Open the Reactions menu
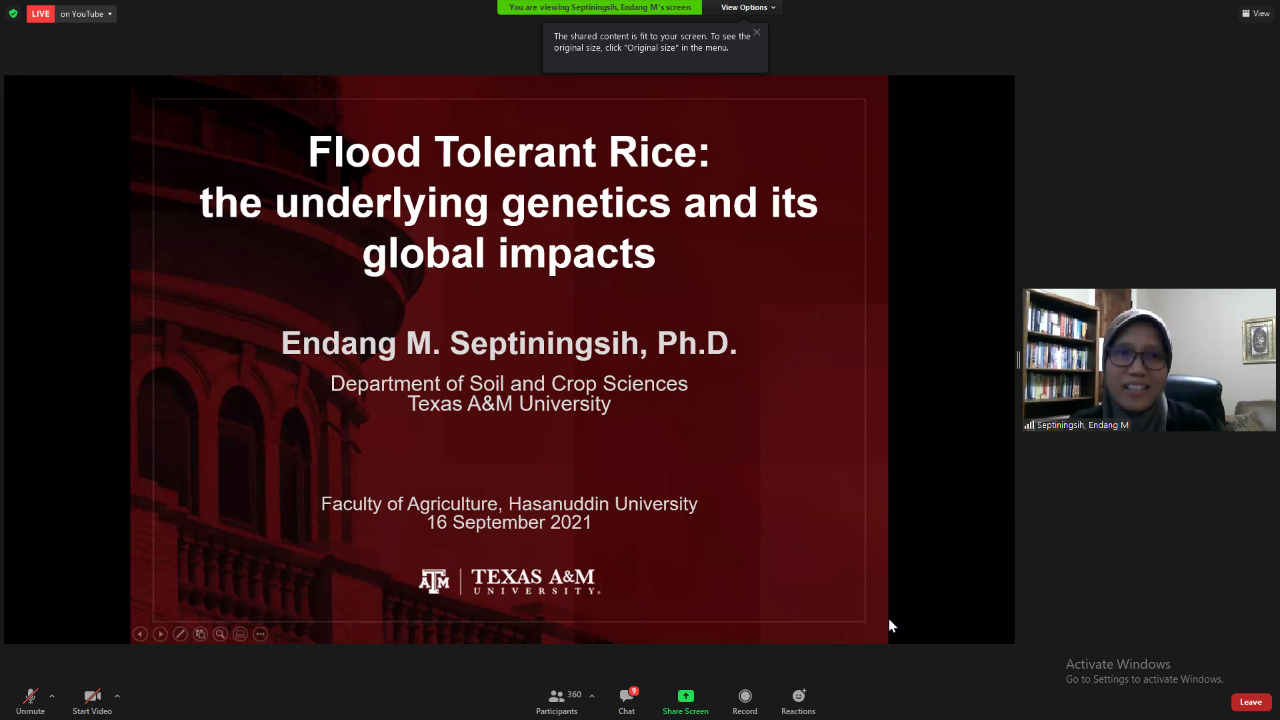This screenshot has width=1280, height=720. coord(798,701)
